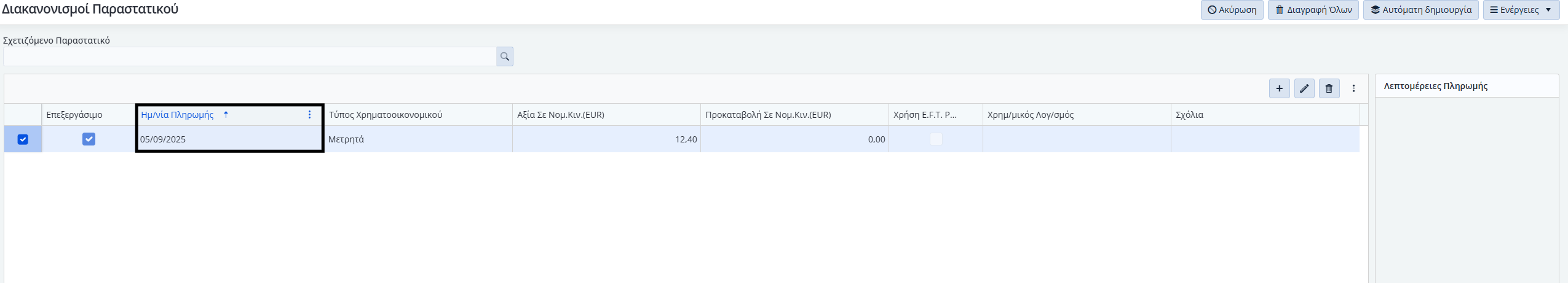The image size is (1568, 283).
Task: Click the Αξία Σε Νομ.Κιν.(EUR) column header
Action: pos(560,115)
